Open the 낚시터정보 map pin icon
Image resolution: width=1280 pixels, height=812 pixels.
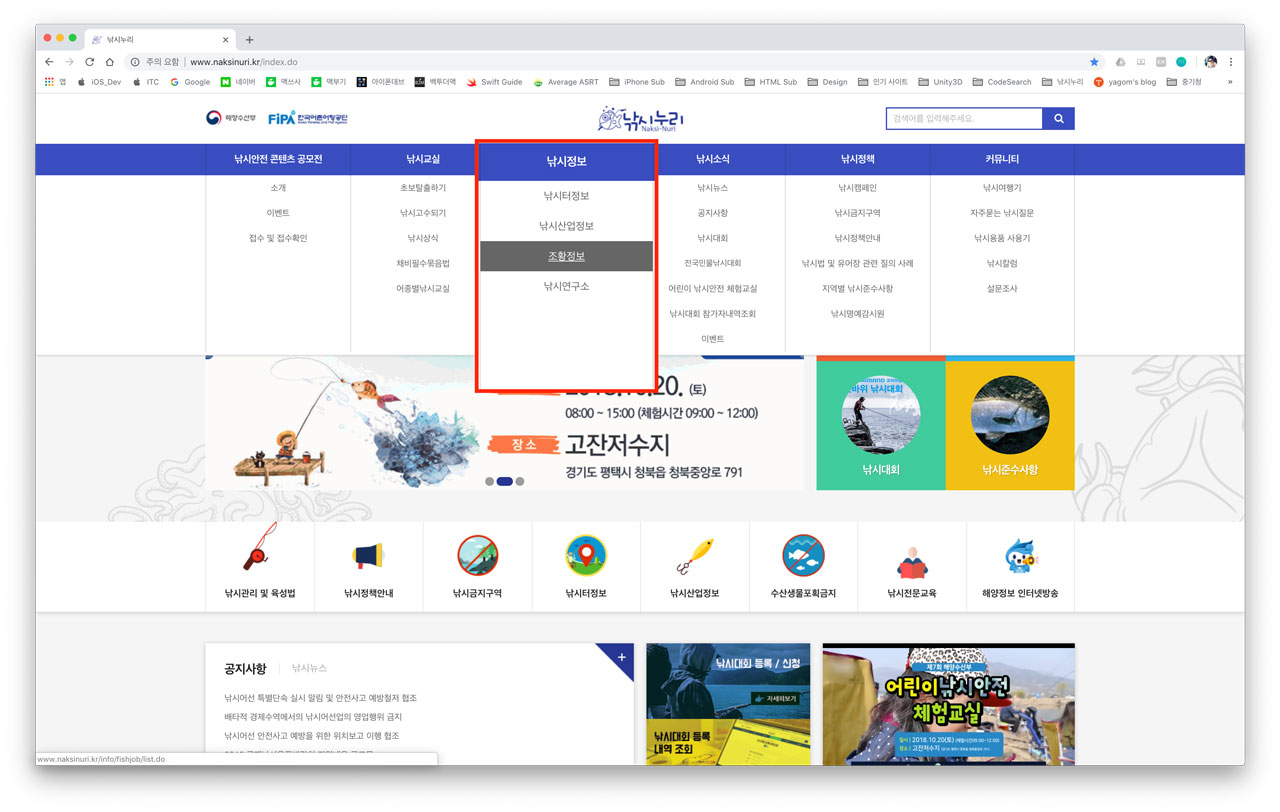point(586,556)
